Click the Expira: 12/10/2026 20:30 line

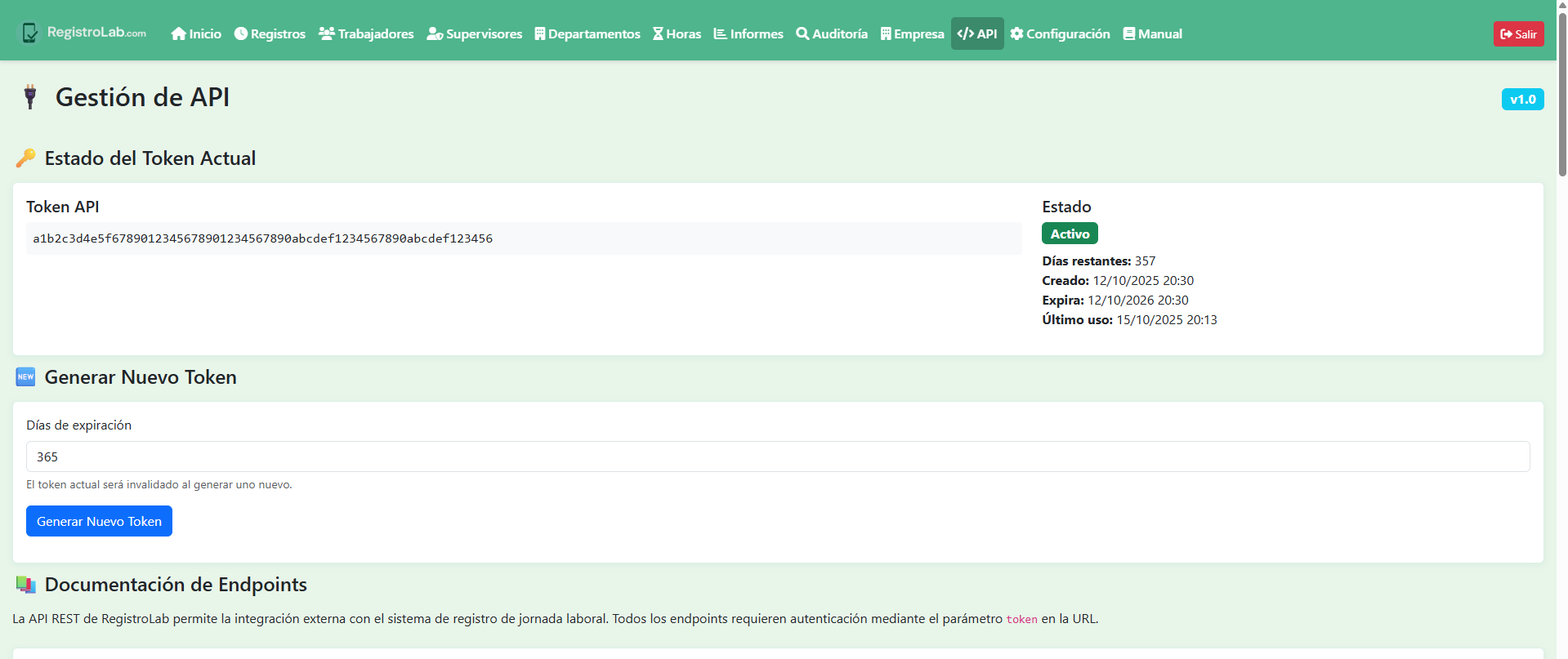pos(1115,301)
